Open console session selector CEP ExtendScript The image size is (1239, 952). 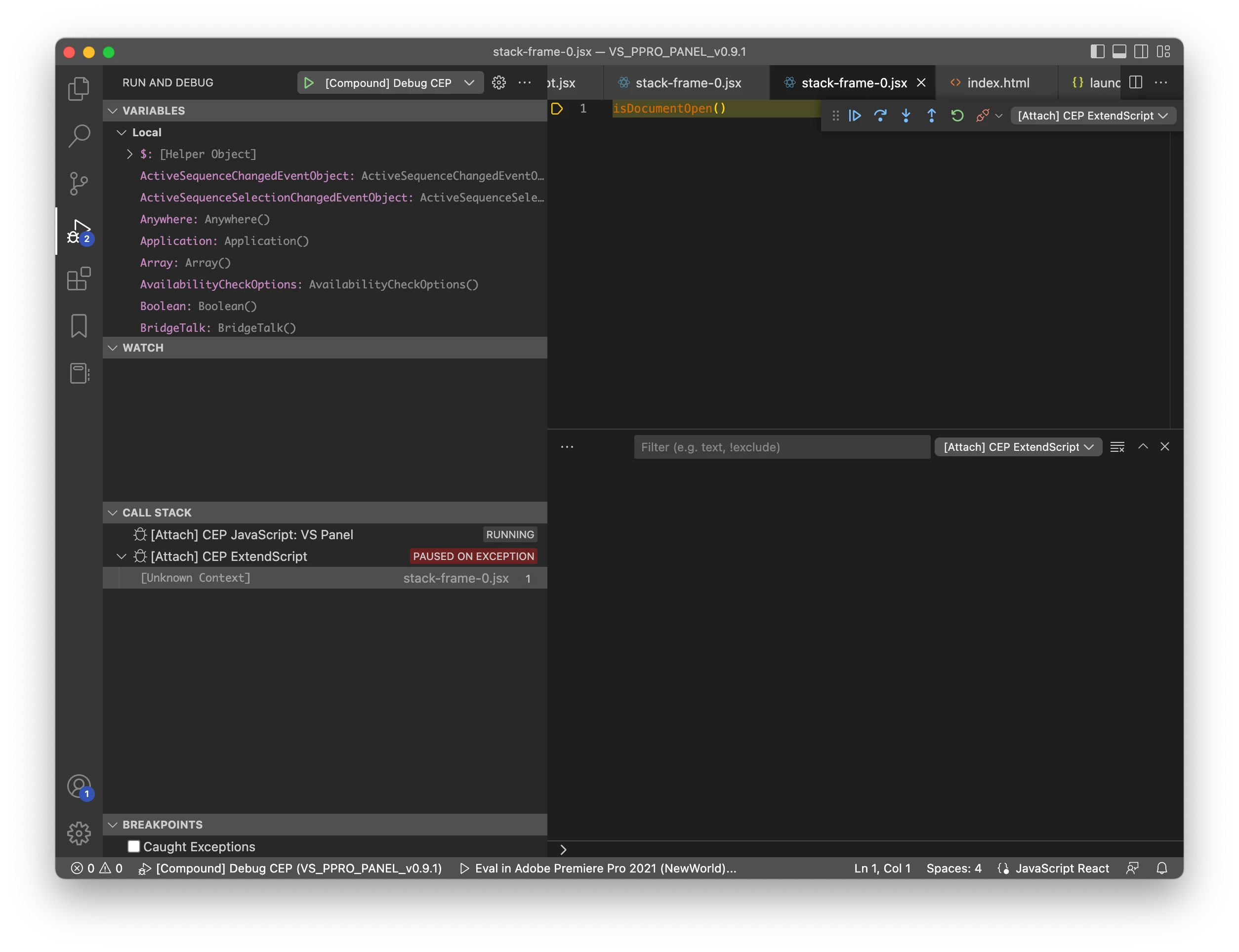1018,447
